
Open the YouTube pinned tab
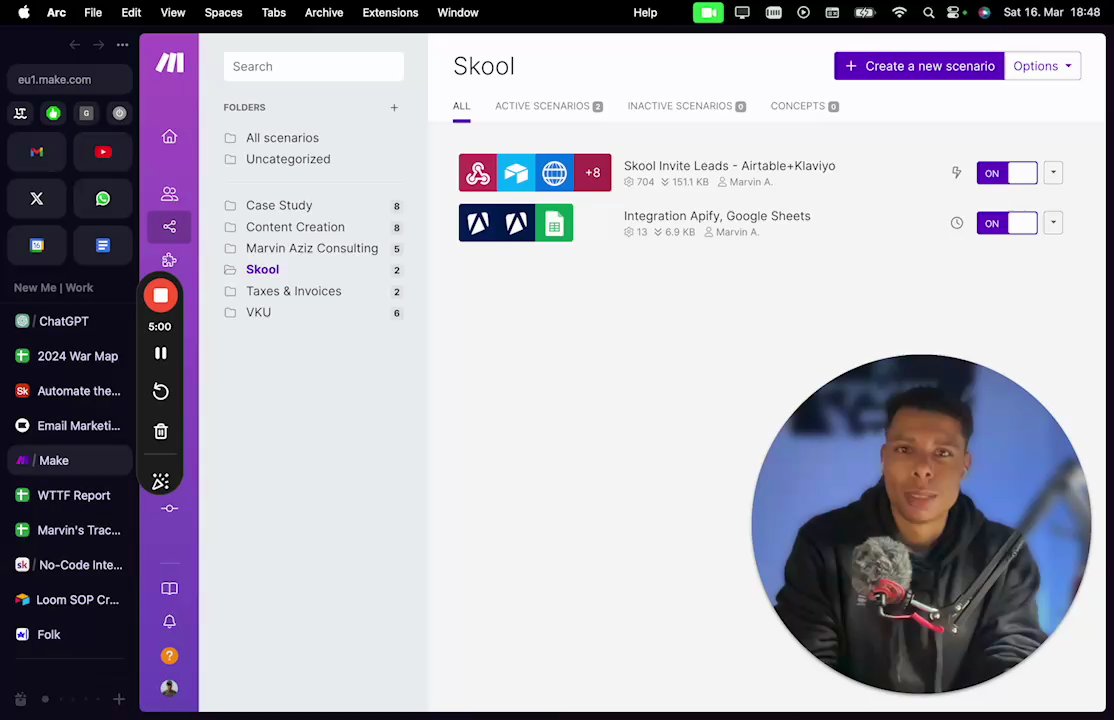point(103,152)
